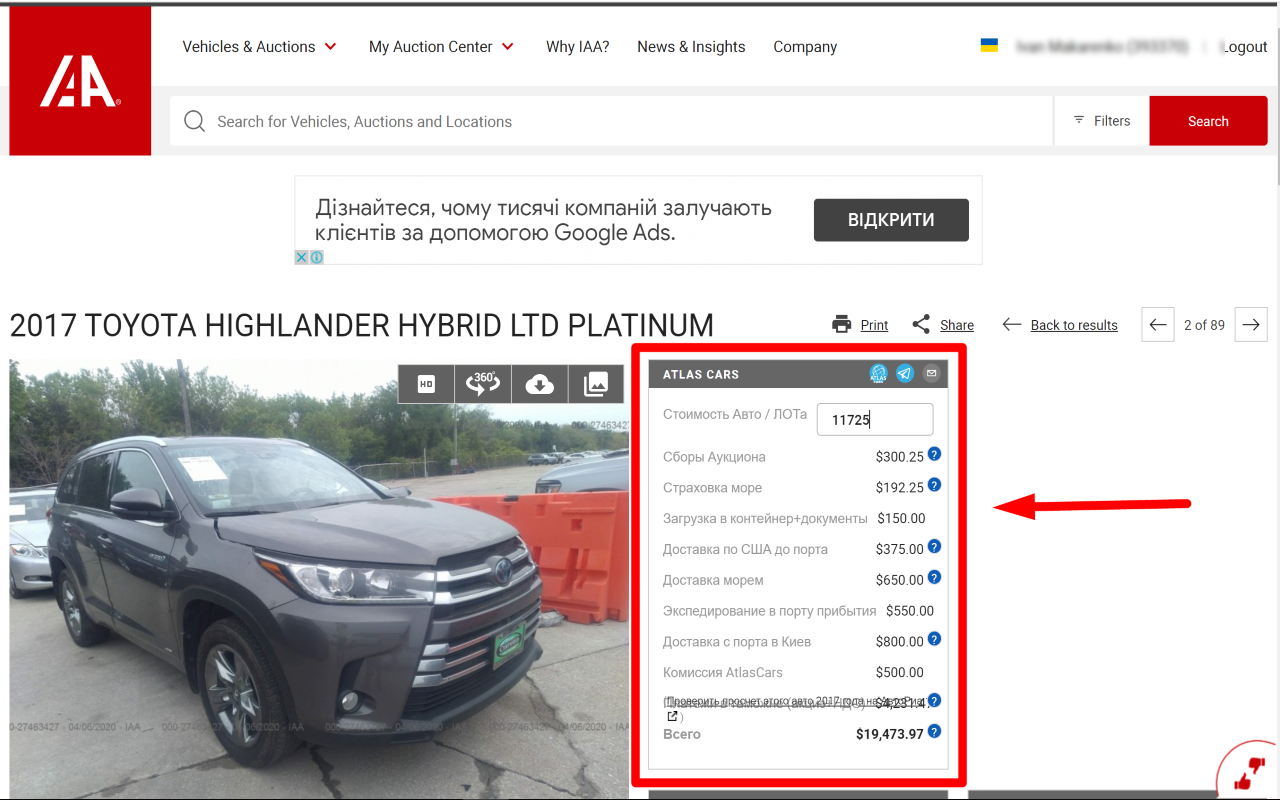The width and height of the screenshot is (1280, 800).
Task: Click the back arrow before Back to results
Action: coord(1012,324)
